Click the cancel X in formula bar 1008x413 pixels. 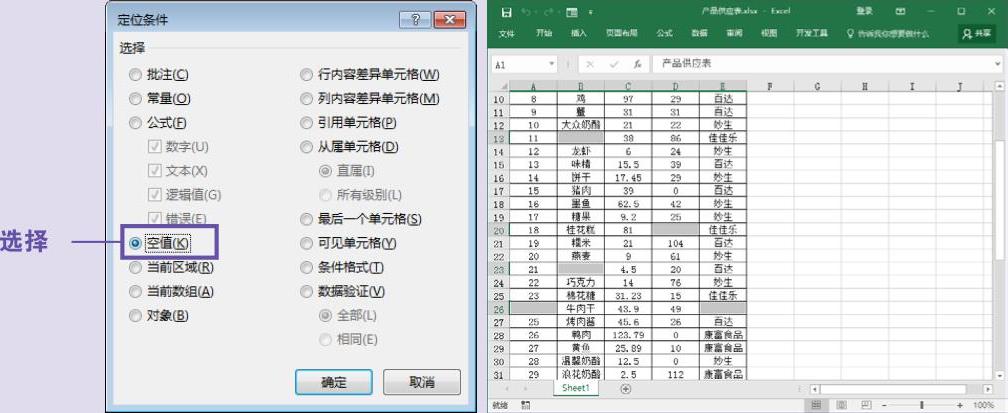(590, 64)
